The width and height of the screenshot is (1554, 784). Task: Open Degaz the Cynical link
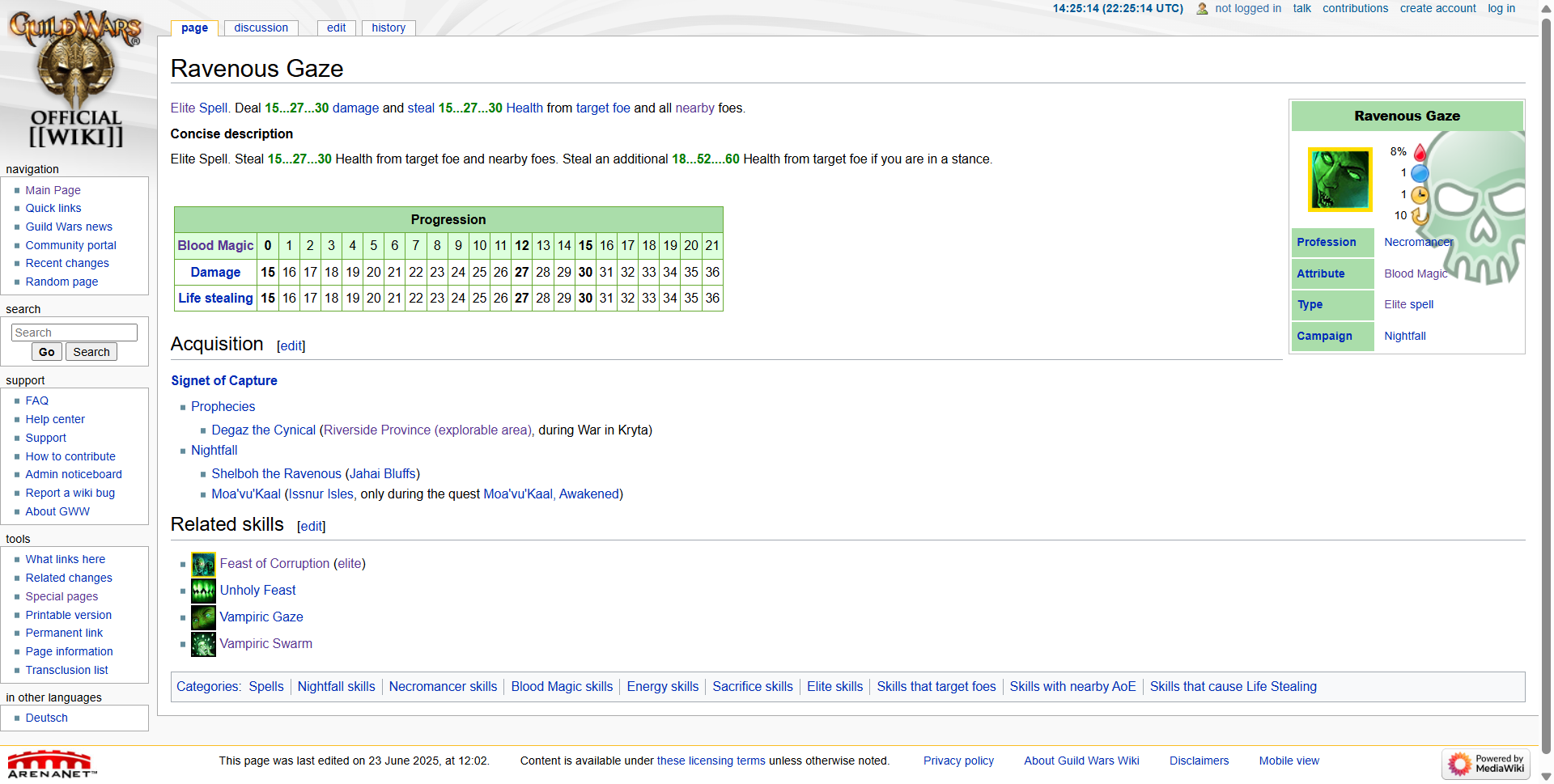264,430
